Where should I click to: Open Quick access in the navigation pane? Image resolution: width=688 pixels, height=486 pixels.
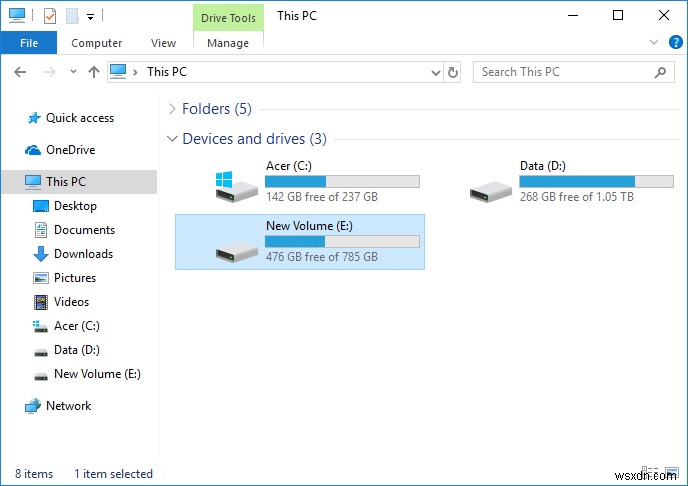click(80, 118)
